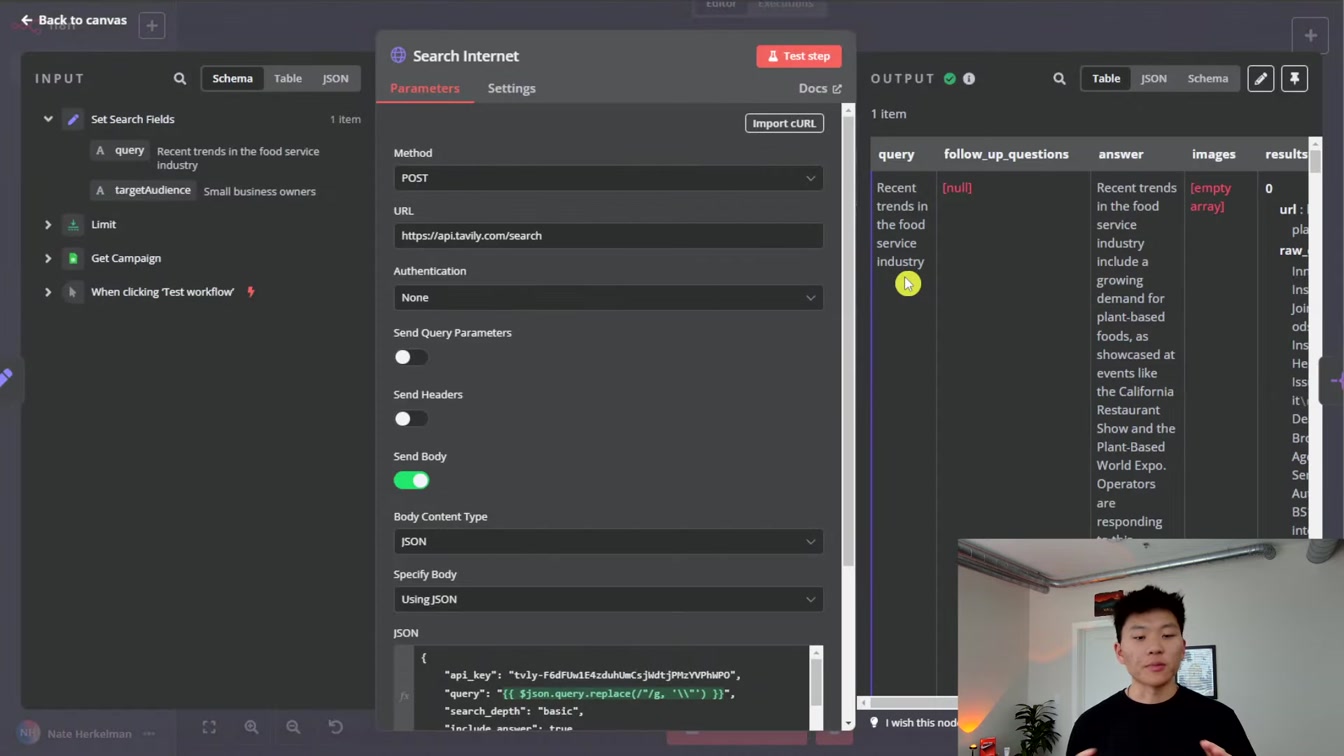View output info icon
Image resolution: width=1344 pixels, height=756 pixels.
coord(969,78)
